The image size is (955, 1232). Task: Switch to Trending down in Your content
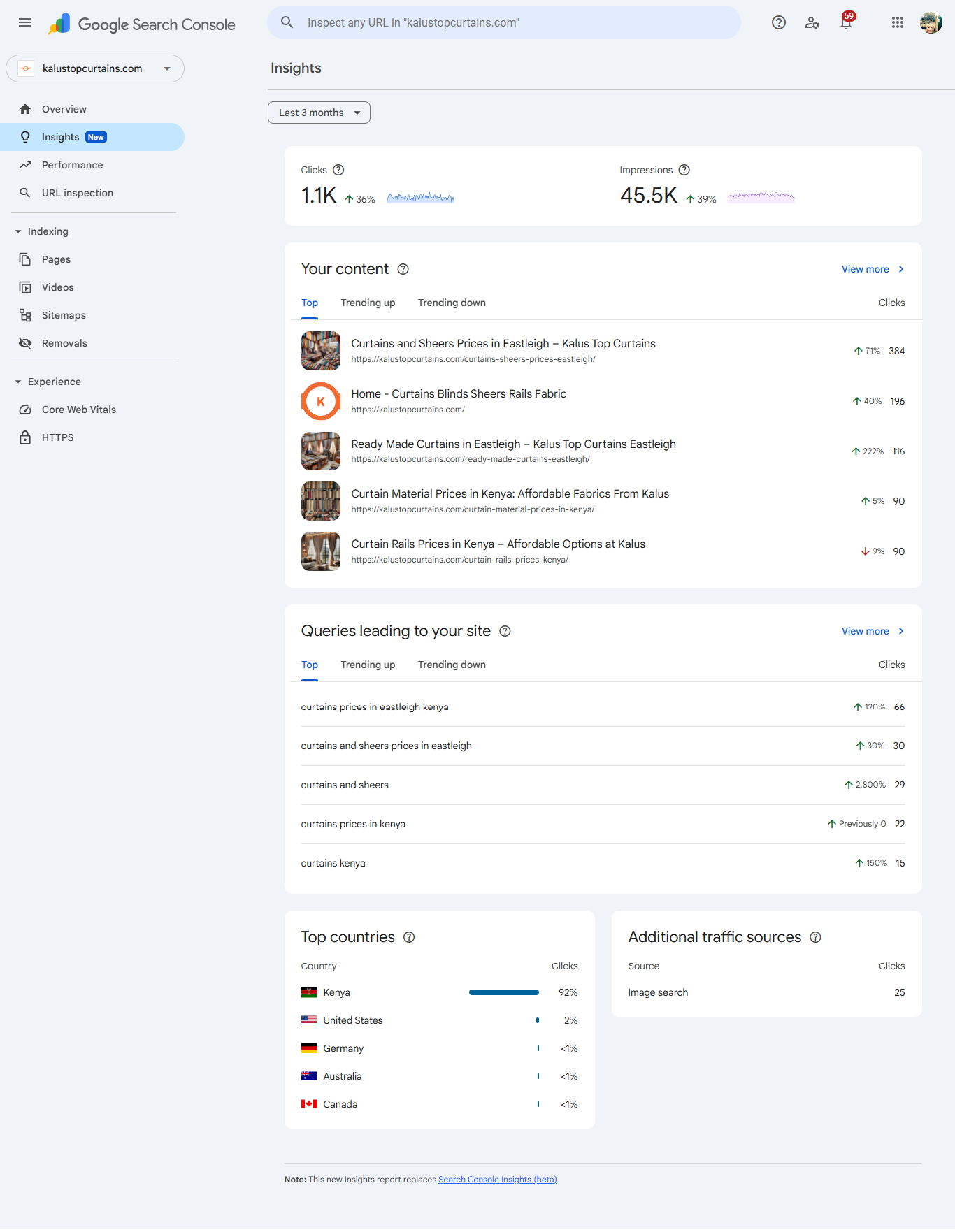[452, 303]
